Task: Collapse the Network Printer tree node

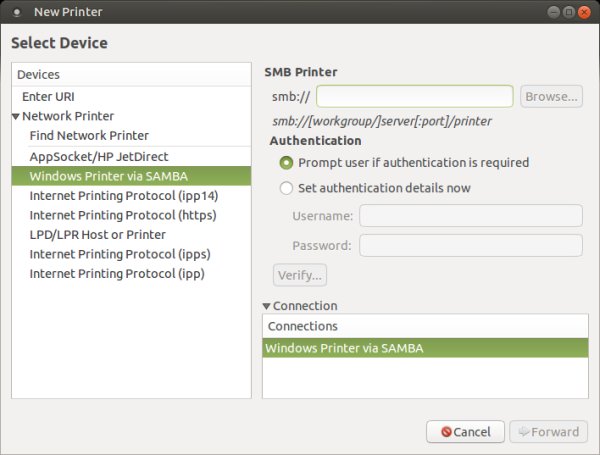Action: pyautogui.click(x=16, y=116)
